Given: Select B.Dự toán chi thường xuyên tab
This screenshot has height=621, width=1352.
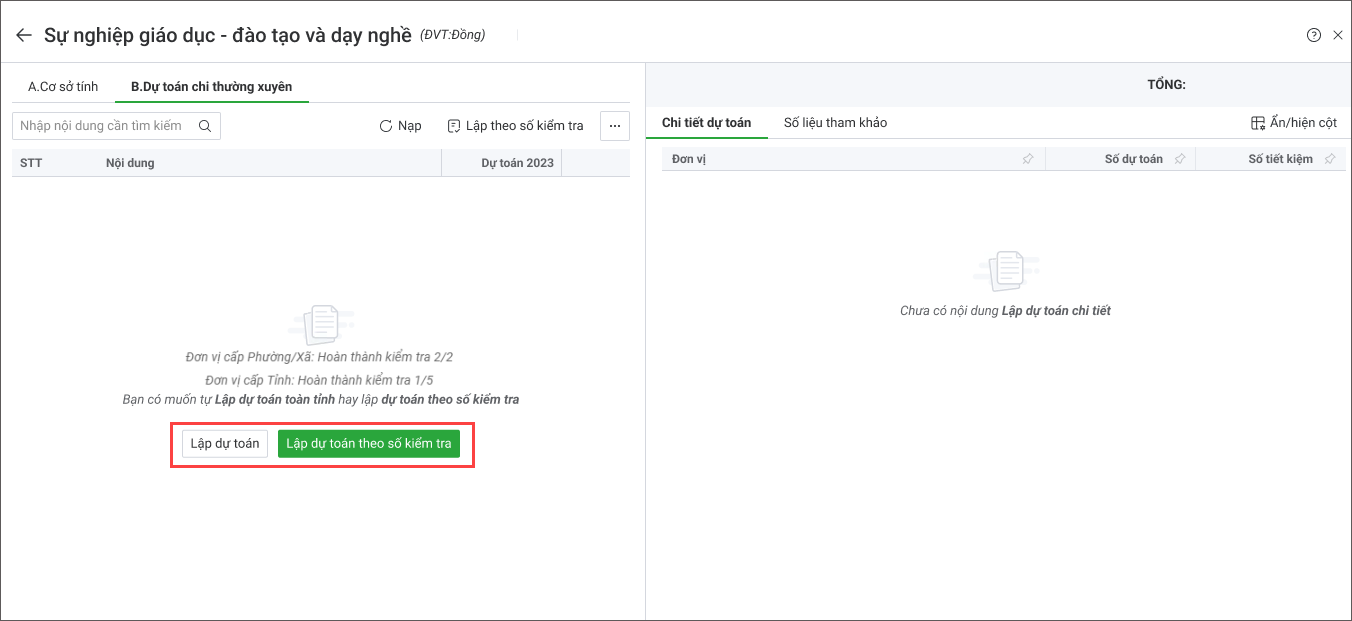Looking at the screenshot, I should click(x=211, y=87).
